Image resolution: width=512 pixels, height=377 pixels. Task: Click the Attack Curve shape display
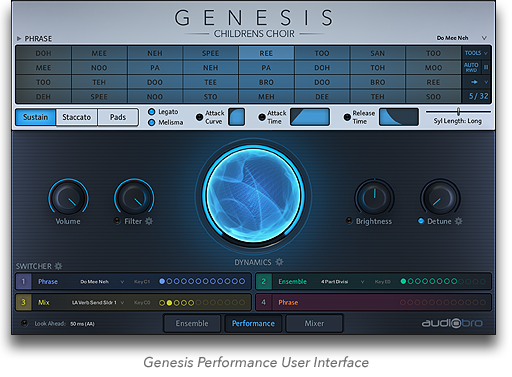(237, 117)
